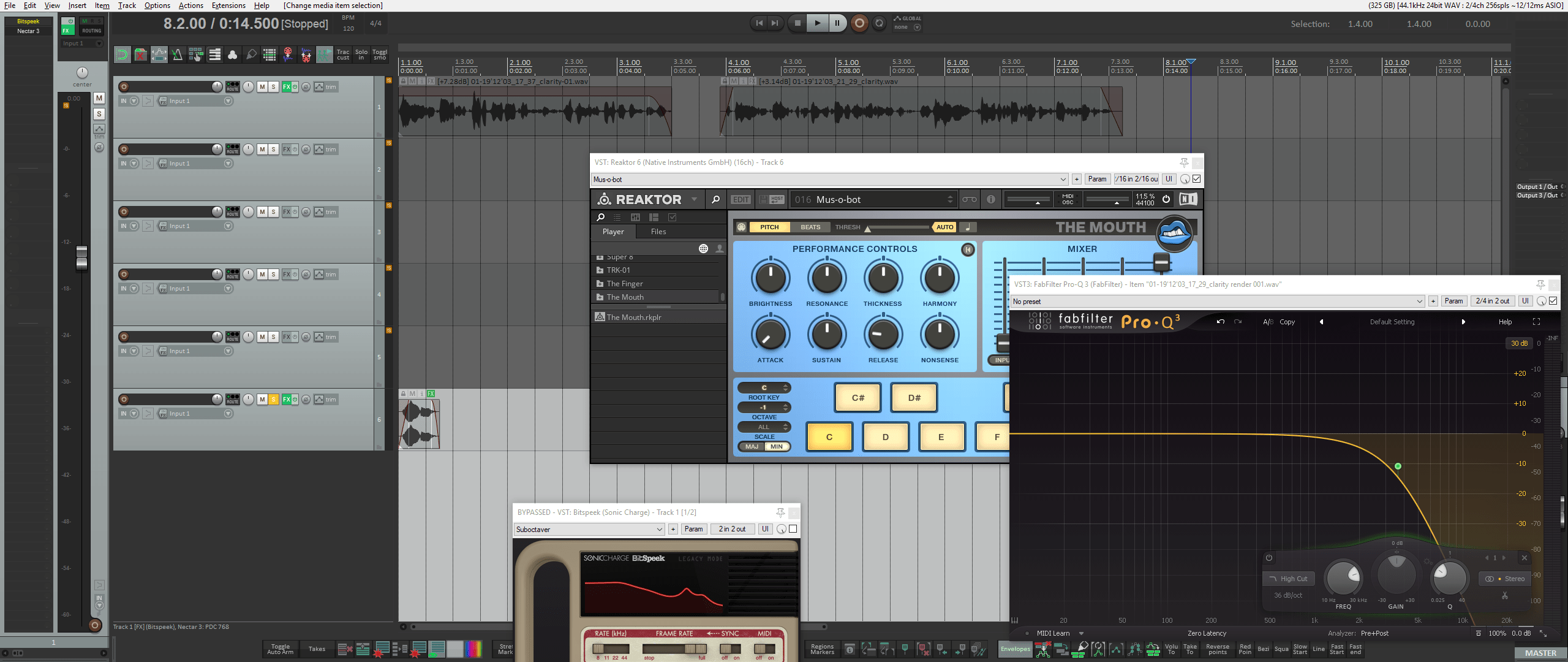This screenshot has width=1568, height=662.
Task: Toggle Pro-Q 3 plugin enable checkbox
Action: click(x=1553, y=301)
